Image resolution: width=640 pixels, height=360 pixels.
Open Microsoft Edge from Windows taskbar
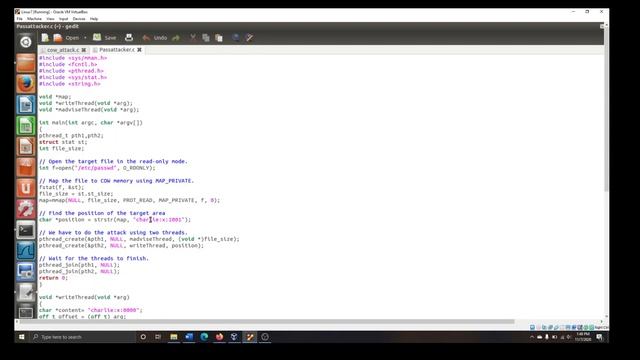(204, 337)
